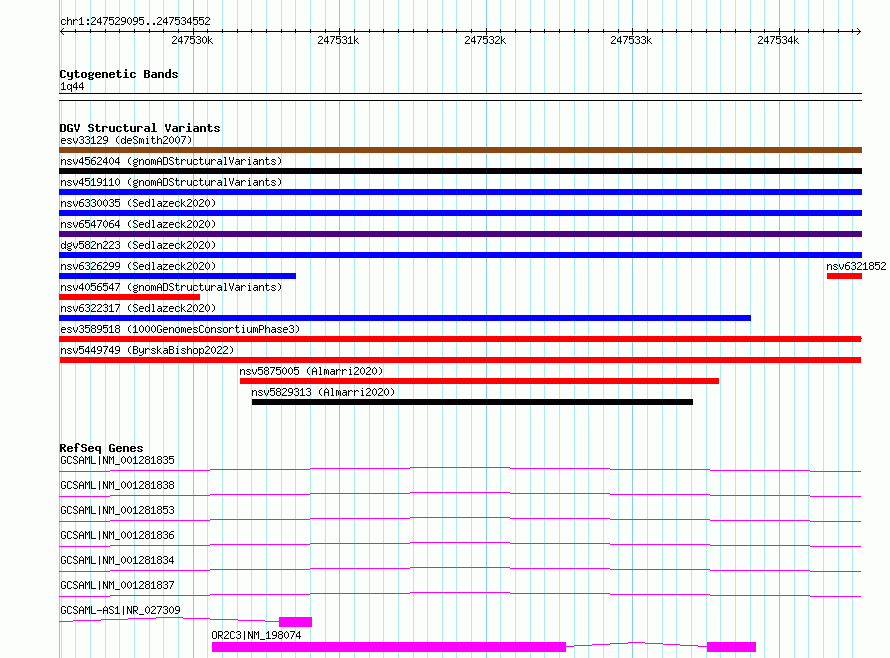Image resolution: width=890 pixels, height=658 pixels.
Task: Click the right arrowhead of the ruler
Action: coord(859,31)
